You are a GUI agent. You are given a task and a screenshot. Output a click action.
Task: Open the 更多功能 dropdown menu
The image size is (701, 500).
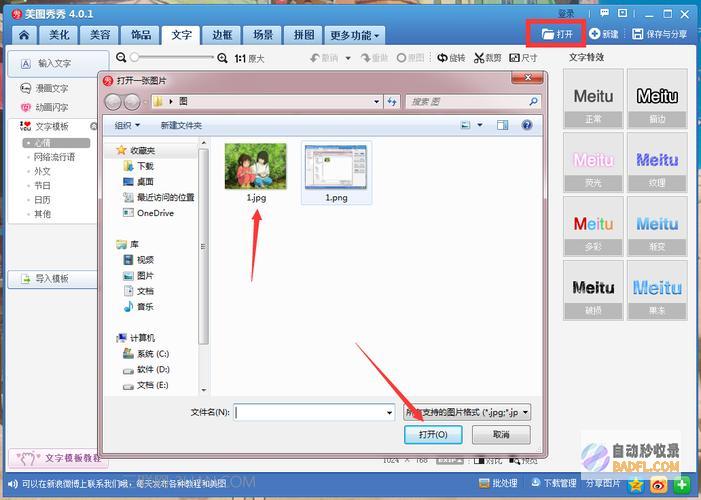(355, 35)
